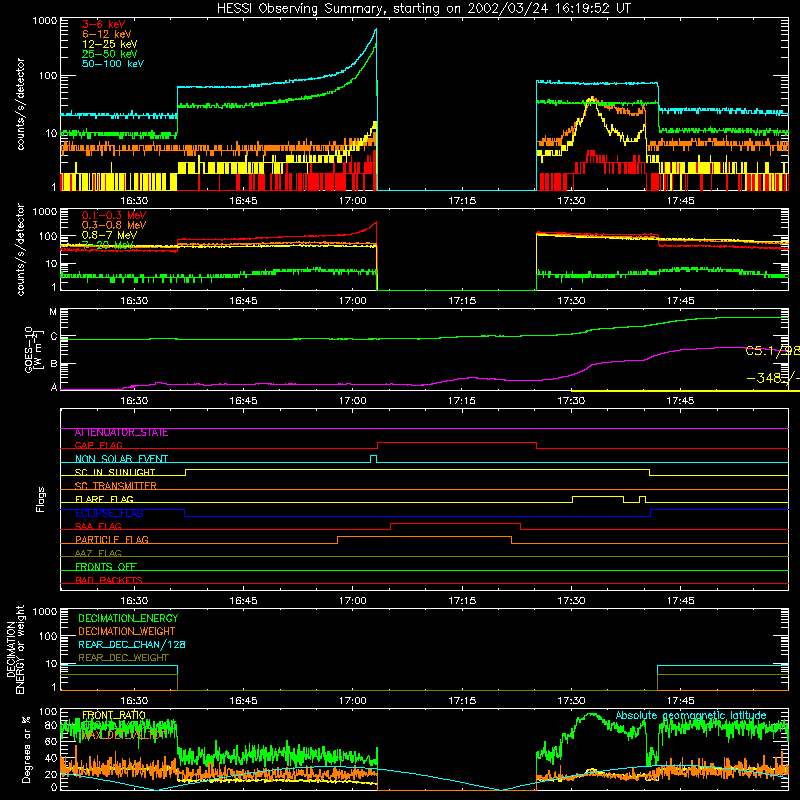800x800 pixels.
Task: Click the orange 0.3-0.8 MeV legend label
Action: [114, 225]
